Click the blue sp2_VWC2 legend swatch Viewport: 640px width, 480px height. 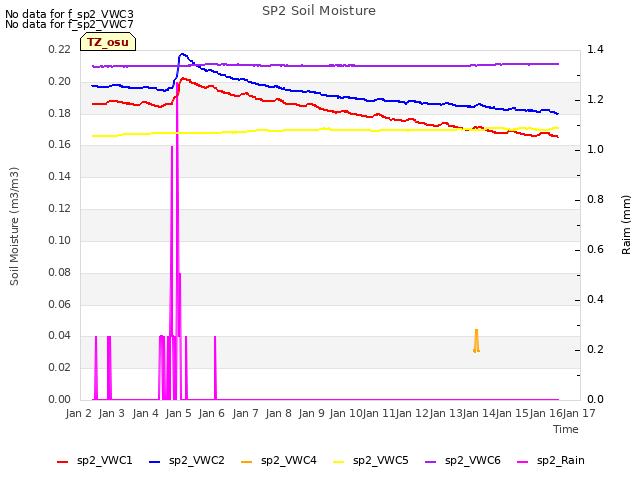tap(155, 462)
